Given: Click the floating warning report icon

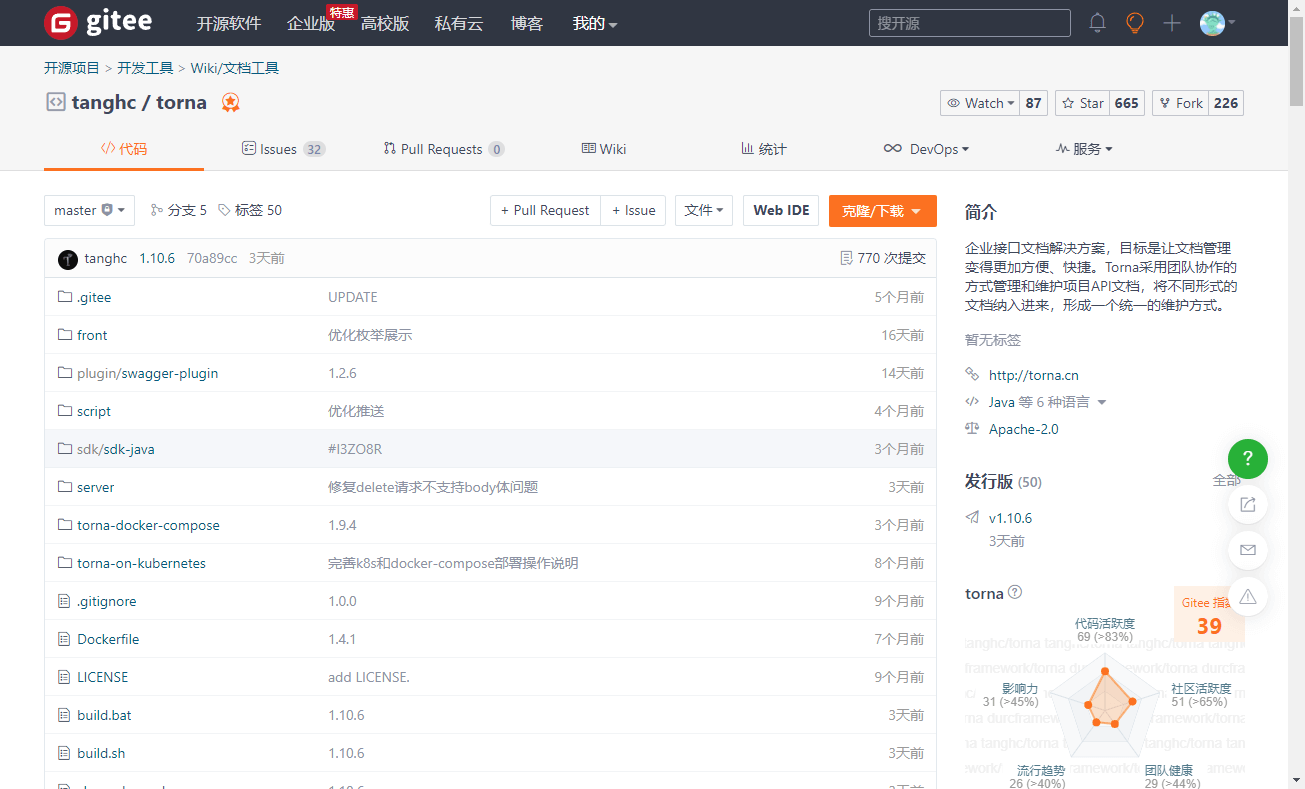Looking at the screenshot, I should coord(1248,596).
